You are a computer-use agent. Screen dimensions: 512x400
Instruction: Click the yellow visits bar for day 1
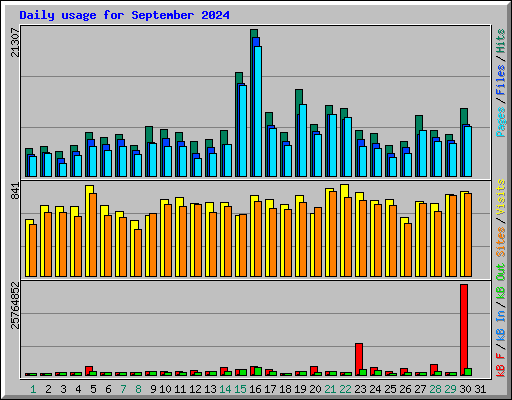coord(28,248)
